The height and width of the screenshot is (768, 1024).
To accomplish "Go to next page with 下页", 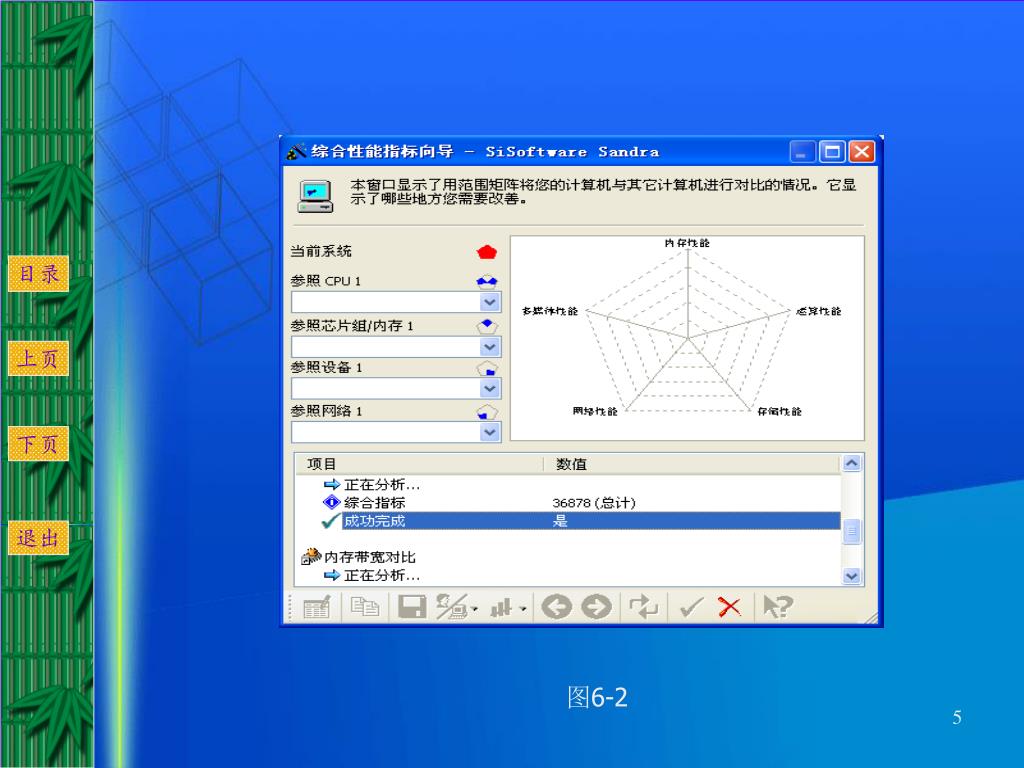I will point(38,443).
